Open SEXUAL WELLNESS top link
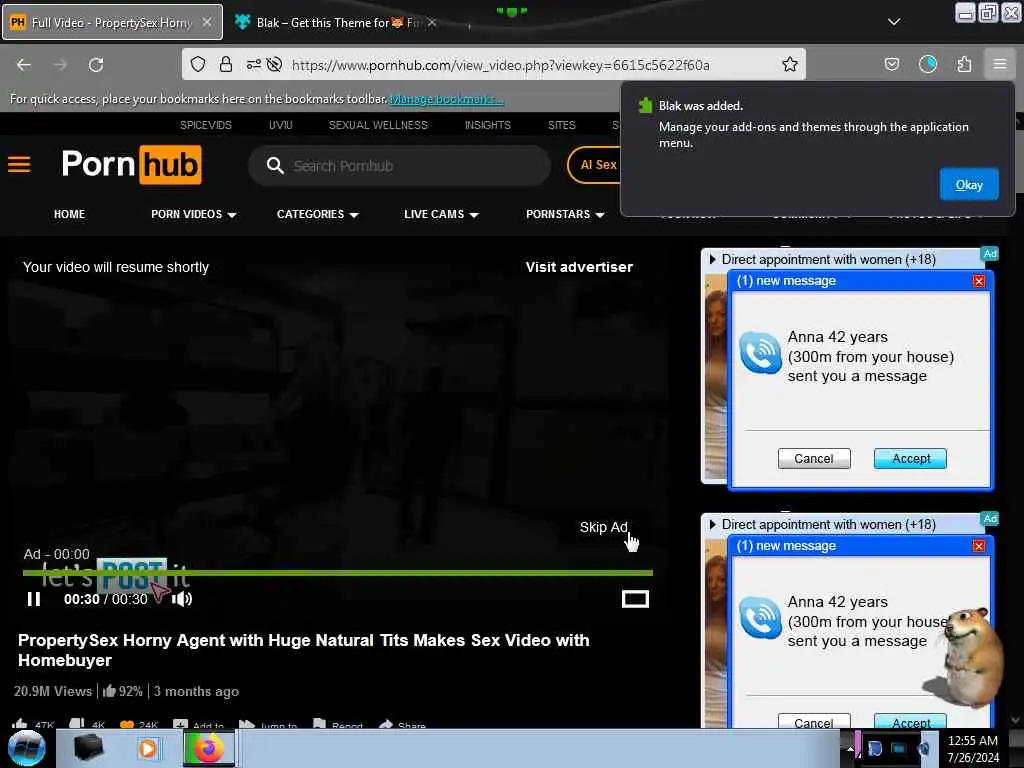Viewport: 1024px width, 768px height. 378,125
